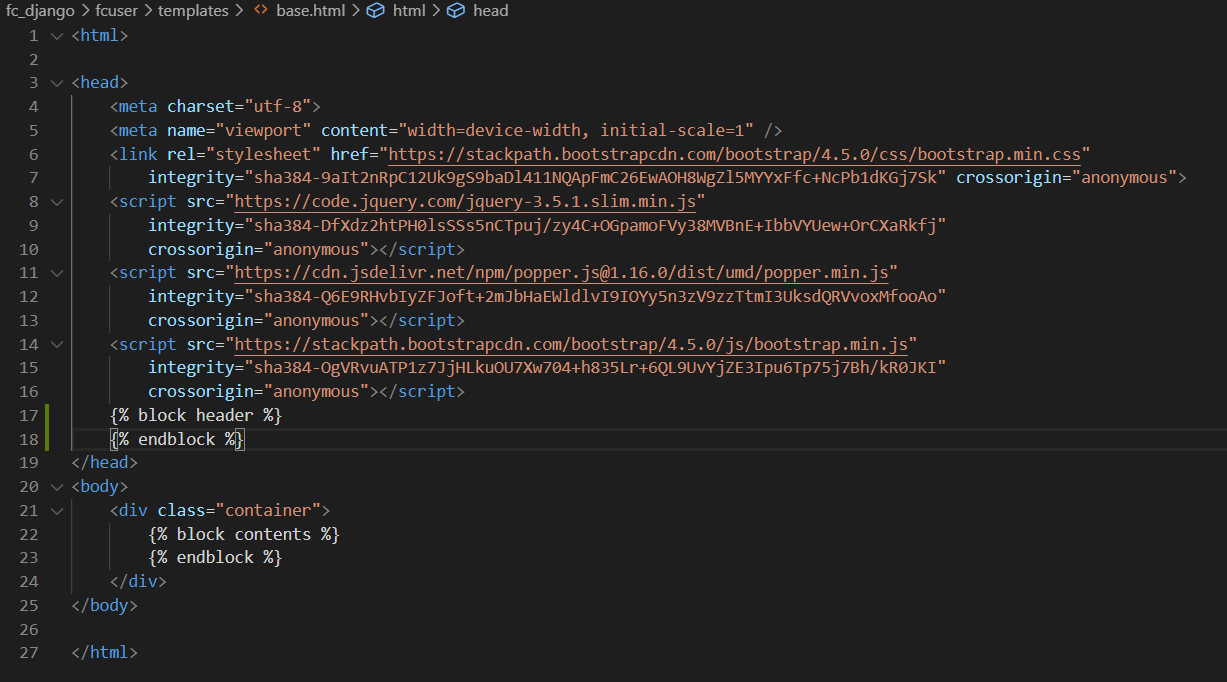
Task: Click line number 27 in the gutter
Action: point(28,653)
